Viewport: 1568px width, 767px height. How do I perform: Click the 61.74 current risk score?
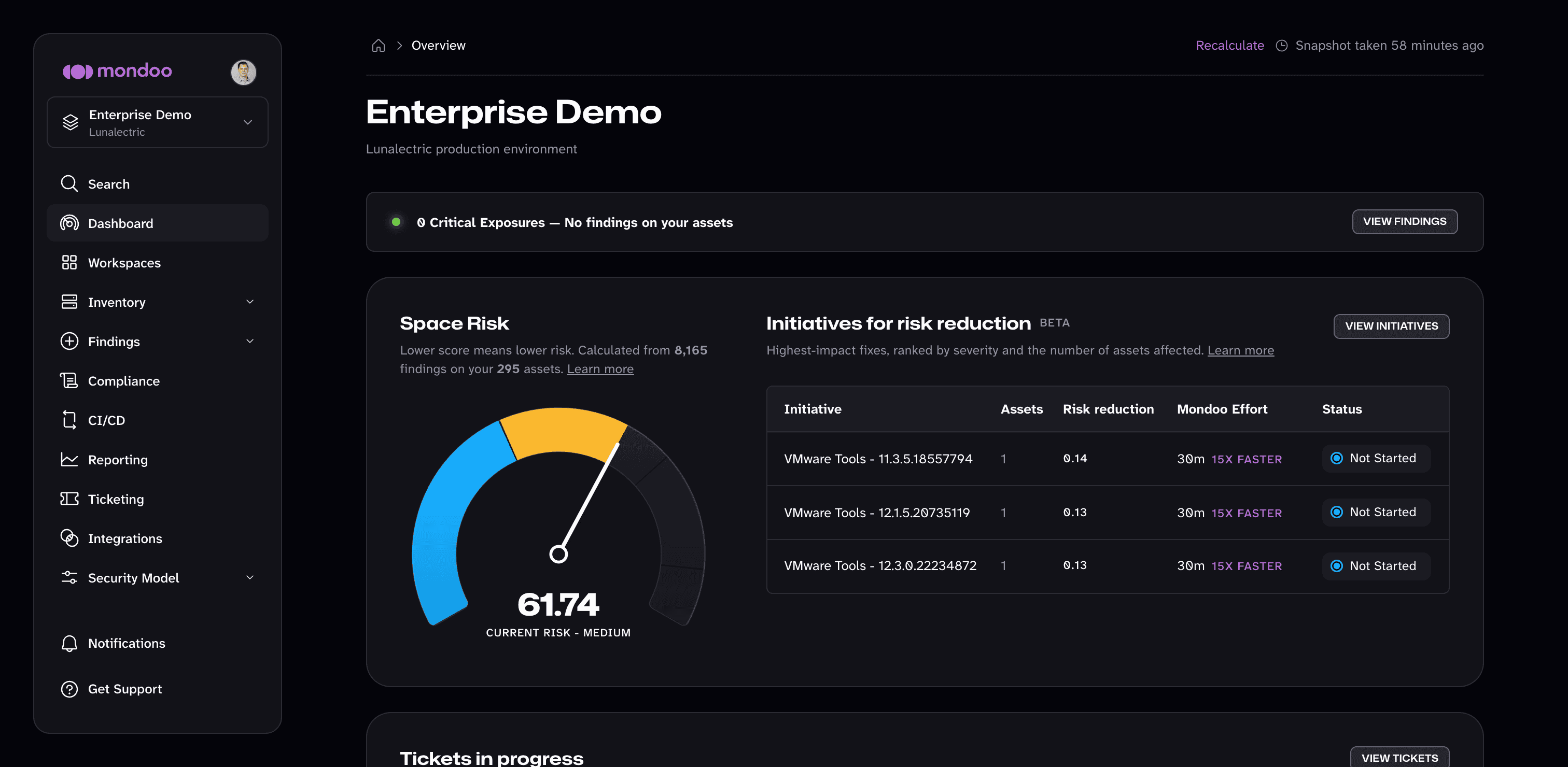click(558, 605)
